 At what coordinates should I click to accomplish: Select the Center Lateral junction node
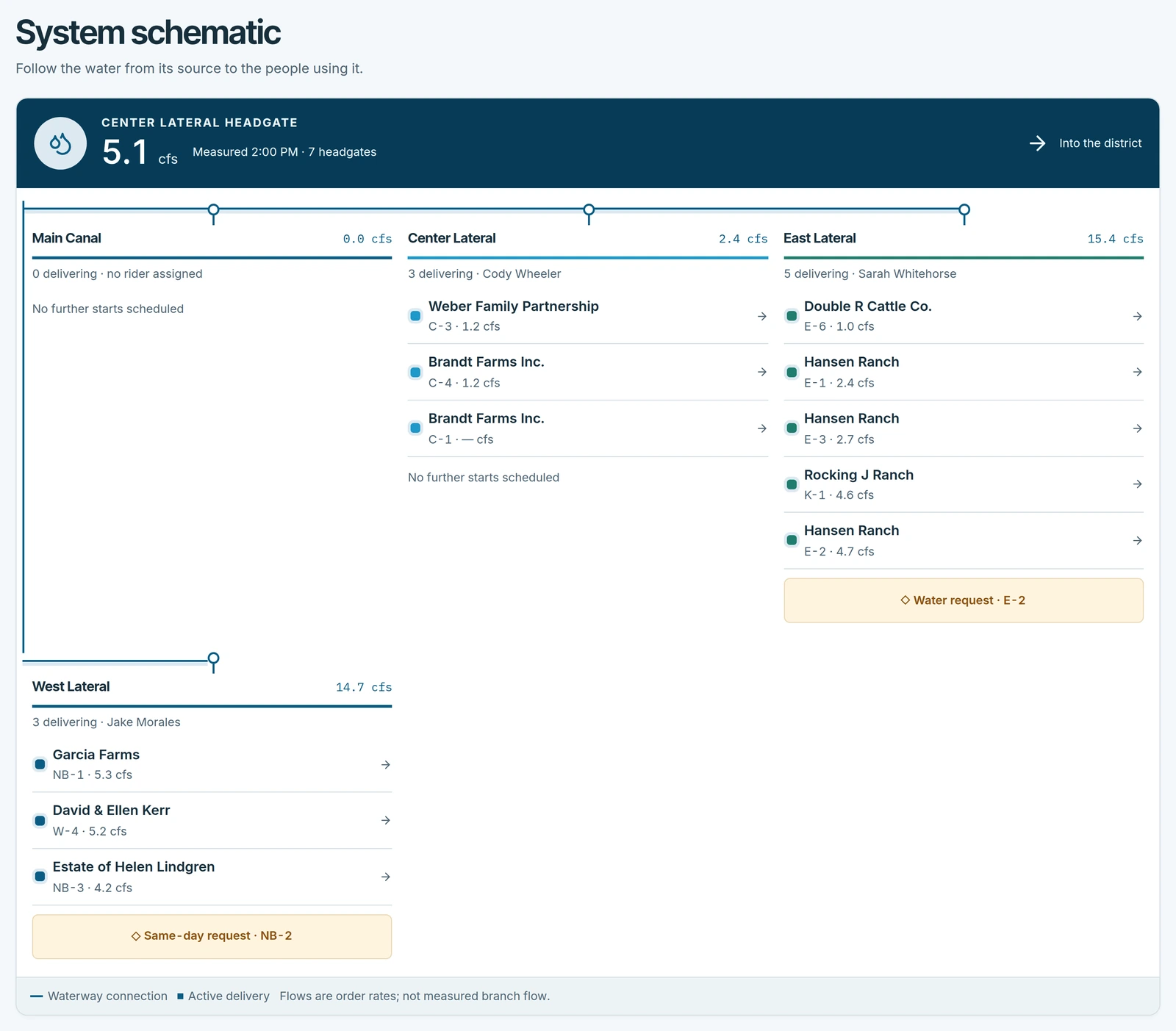(x=589, y=210)
